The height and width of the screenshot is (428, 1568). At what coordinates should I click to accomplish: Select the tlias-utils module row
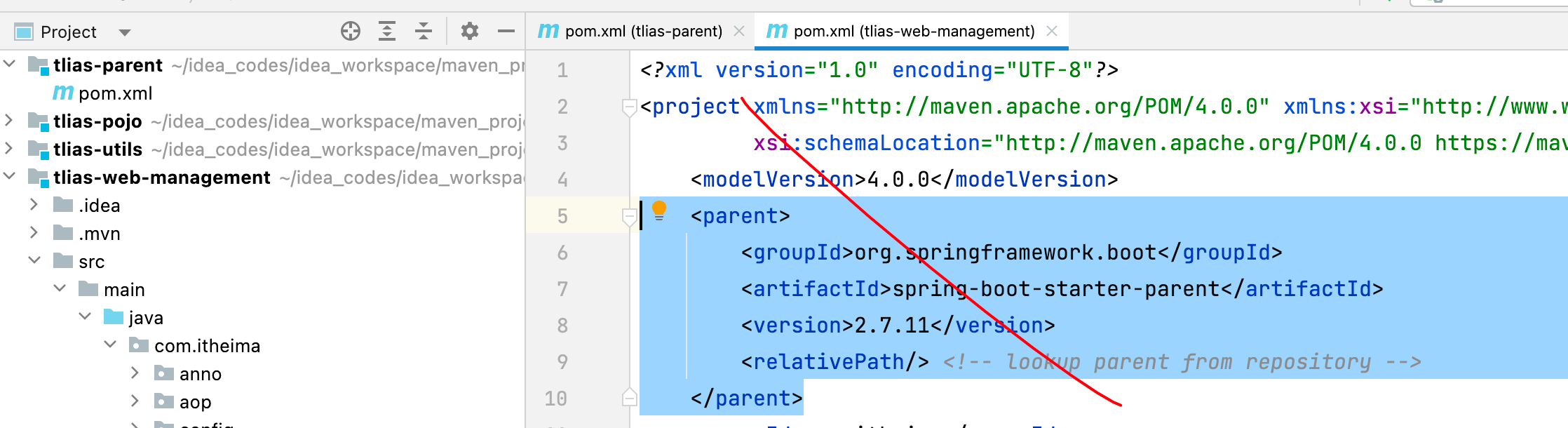click(263, 149)
